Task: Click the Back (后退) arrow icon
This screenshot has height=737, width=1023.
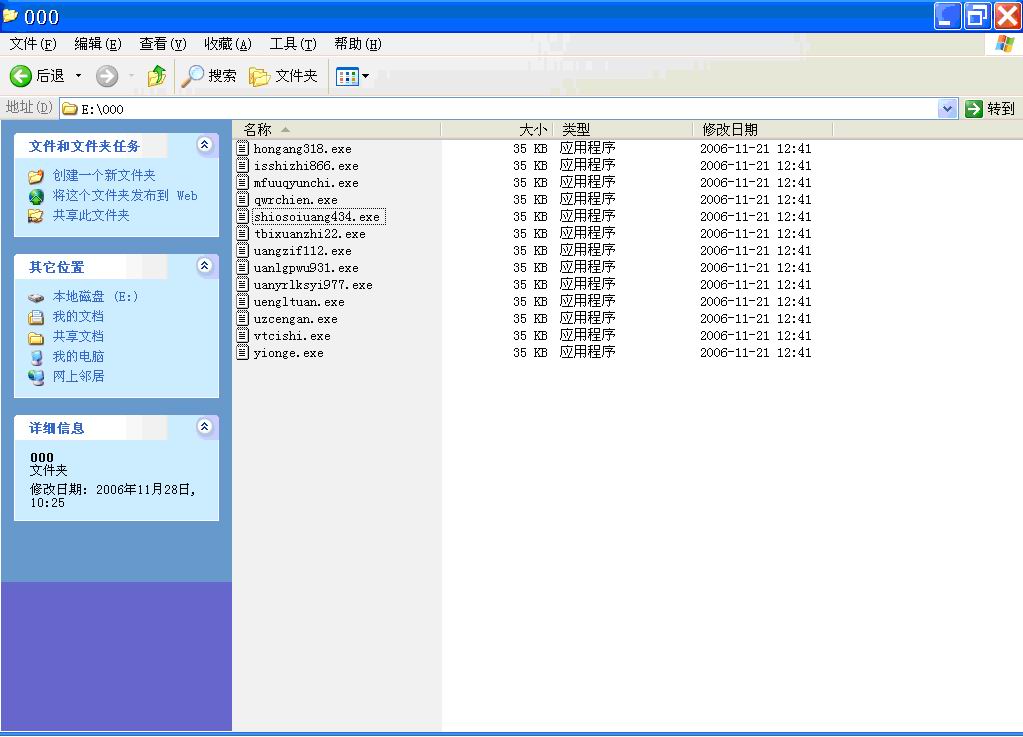Action: tap(21, 76)
